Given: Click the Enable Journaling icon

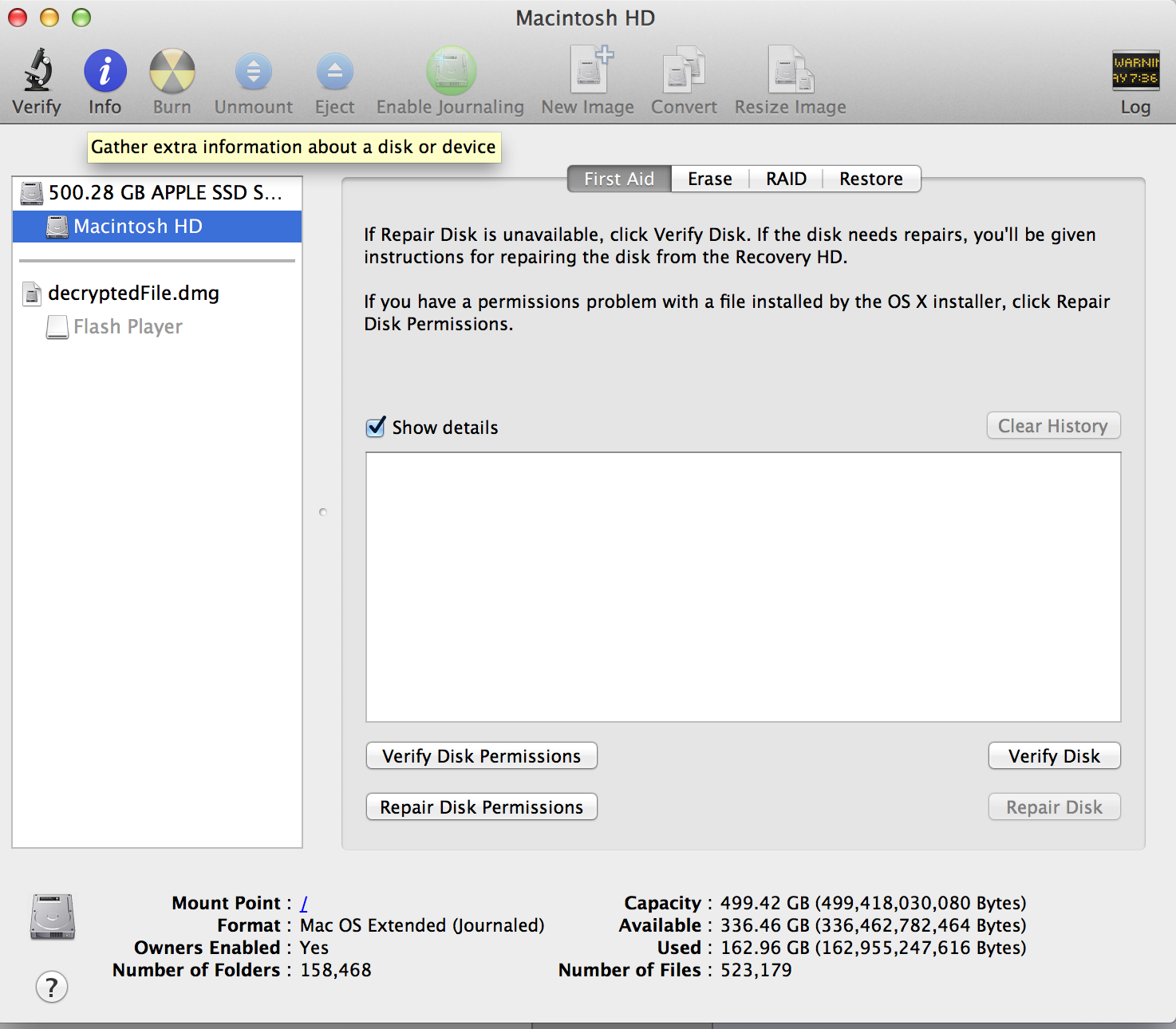Looking at the screenshot, I should coord(451,71).
